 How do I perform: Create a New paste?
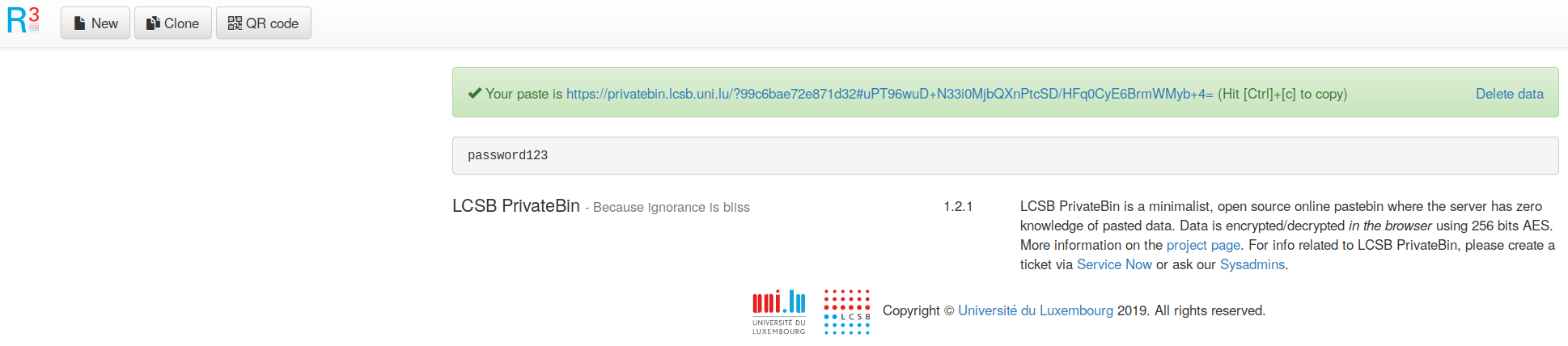(95, 23)
